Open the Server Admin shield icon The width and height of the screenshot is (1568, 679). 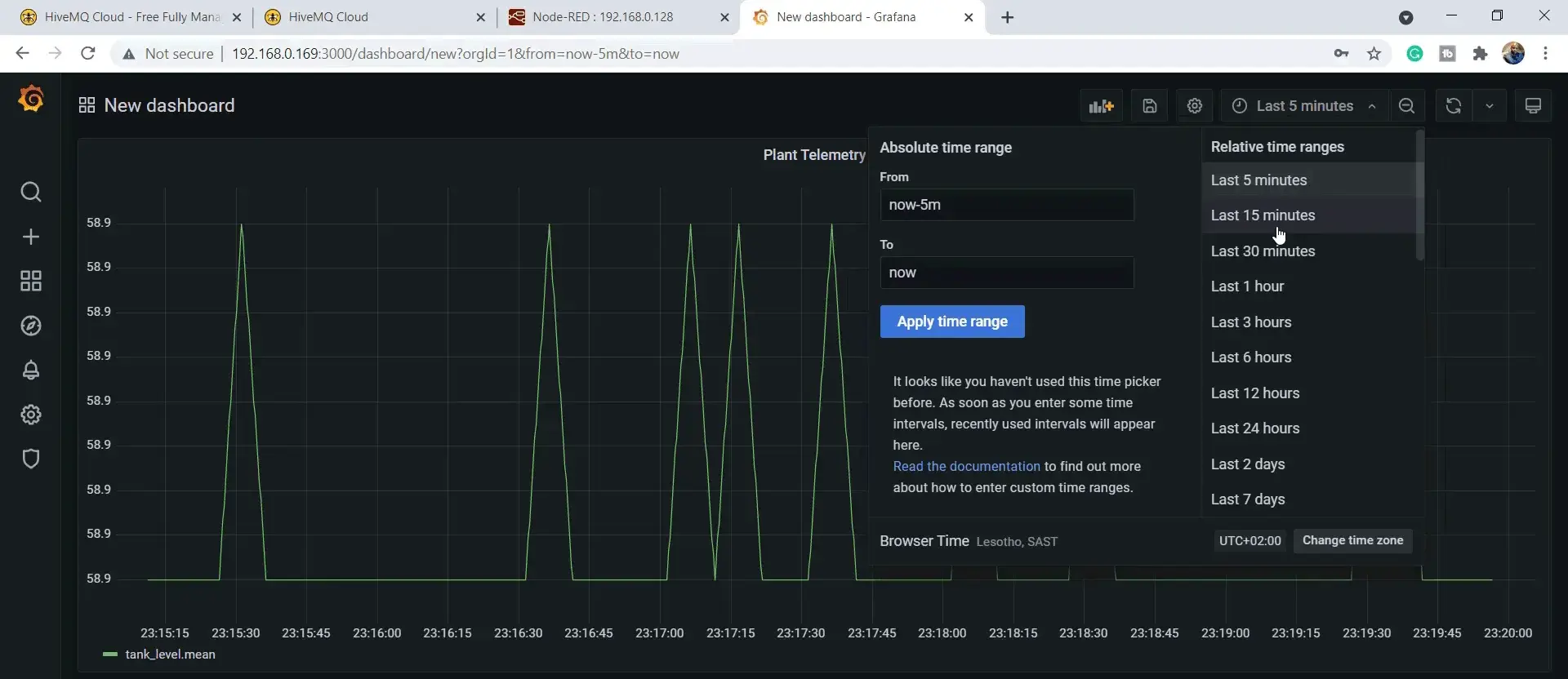(31, 459)
